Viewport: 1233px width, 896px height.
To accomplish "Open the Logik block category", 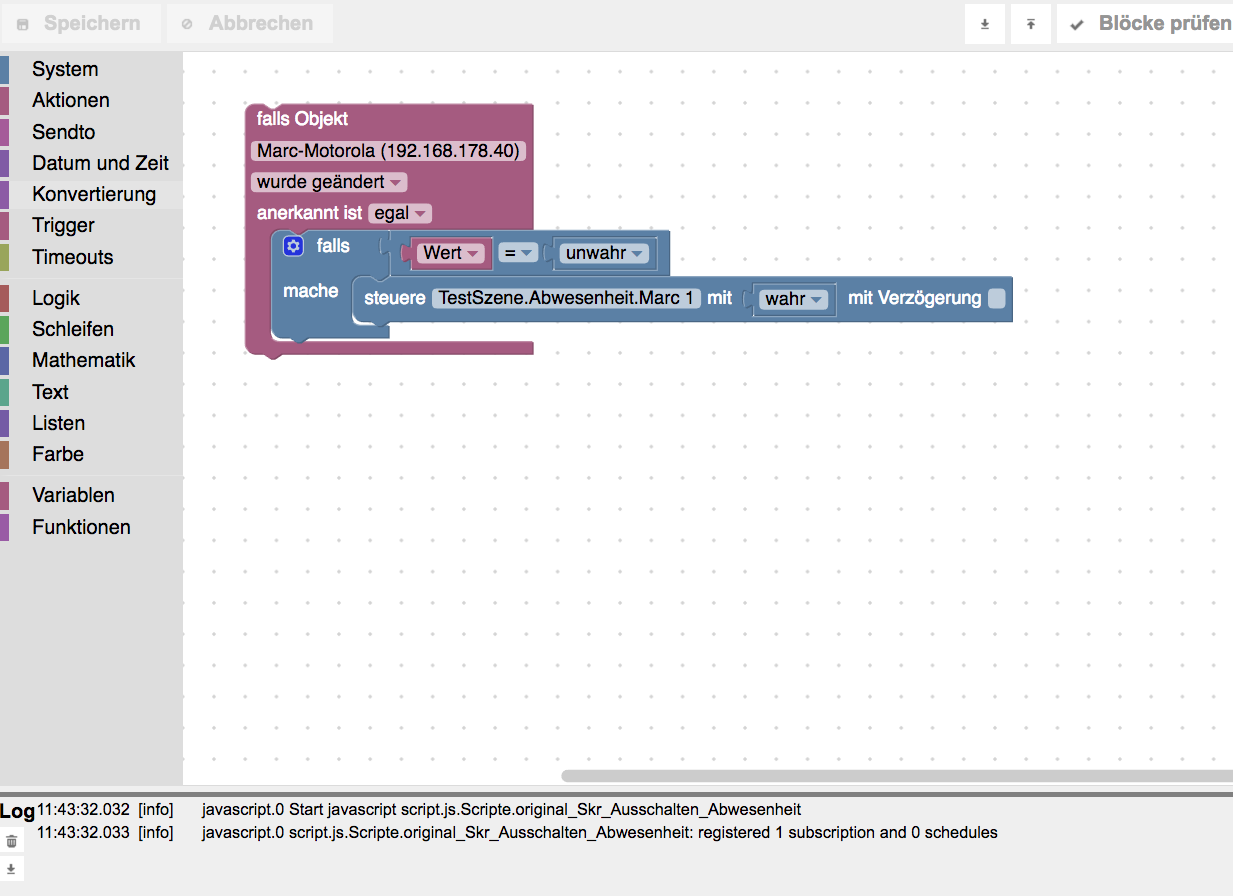I will (91, 298).
